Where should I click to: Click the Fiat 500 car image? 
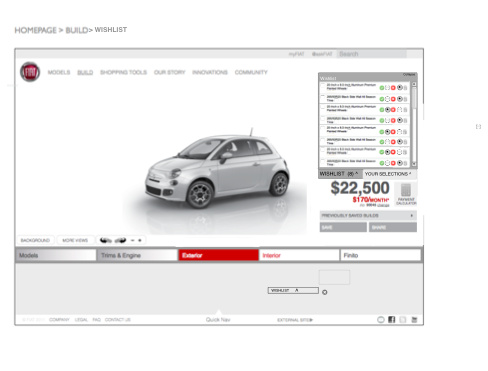(217, 168)
